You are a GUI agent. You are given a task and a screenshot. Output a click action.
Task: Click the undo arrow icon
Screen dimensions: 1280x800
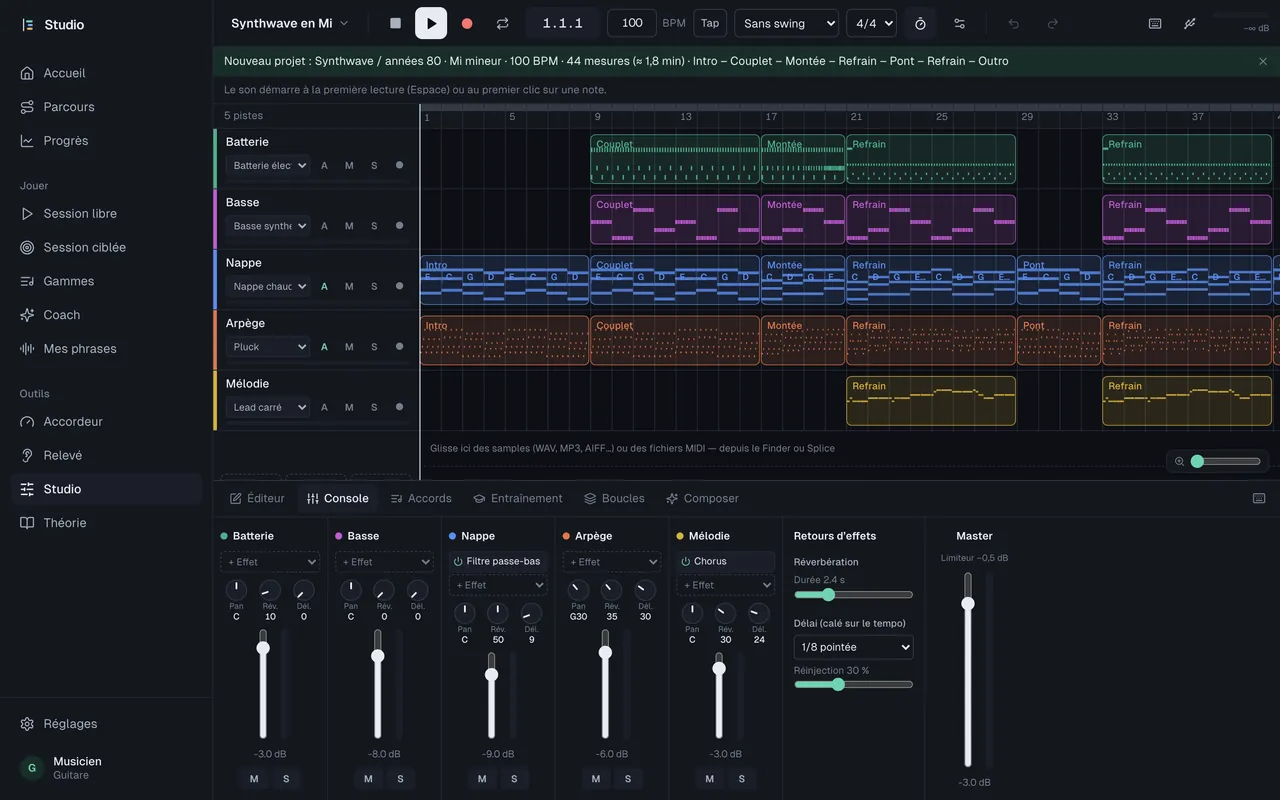coord(1013,23)
